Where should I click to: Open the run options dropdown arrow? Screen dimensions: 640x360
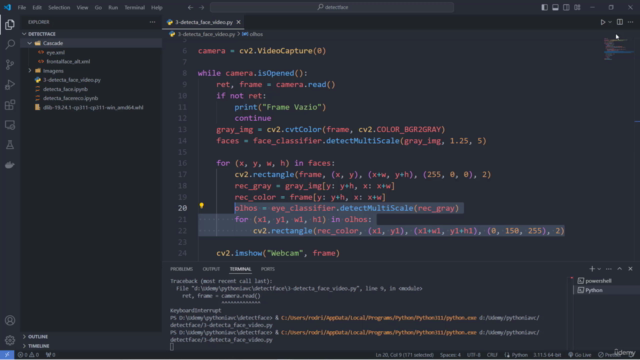coord(610,22)
